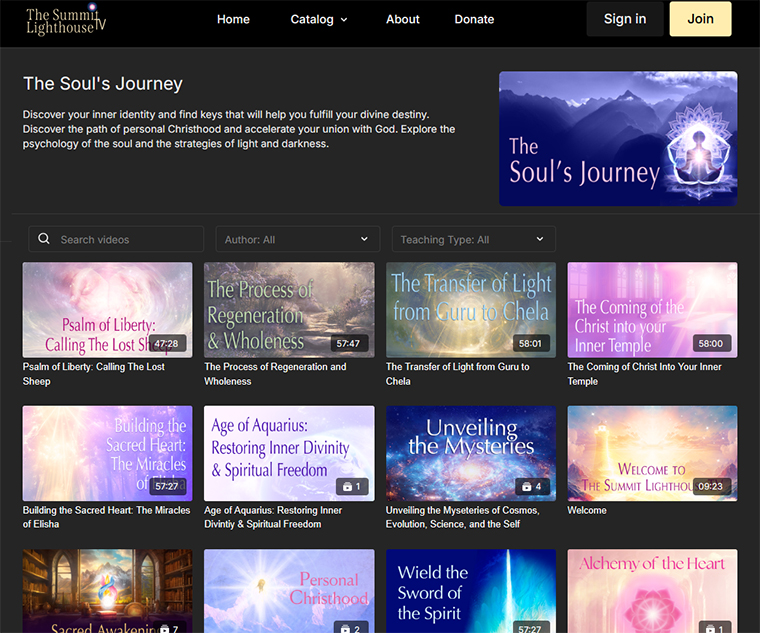
Task: Open Wield the Sword of Spirit thumbnail
Action: [471, 591]
